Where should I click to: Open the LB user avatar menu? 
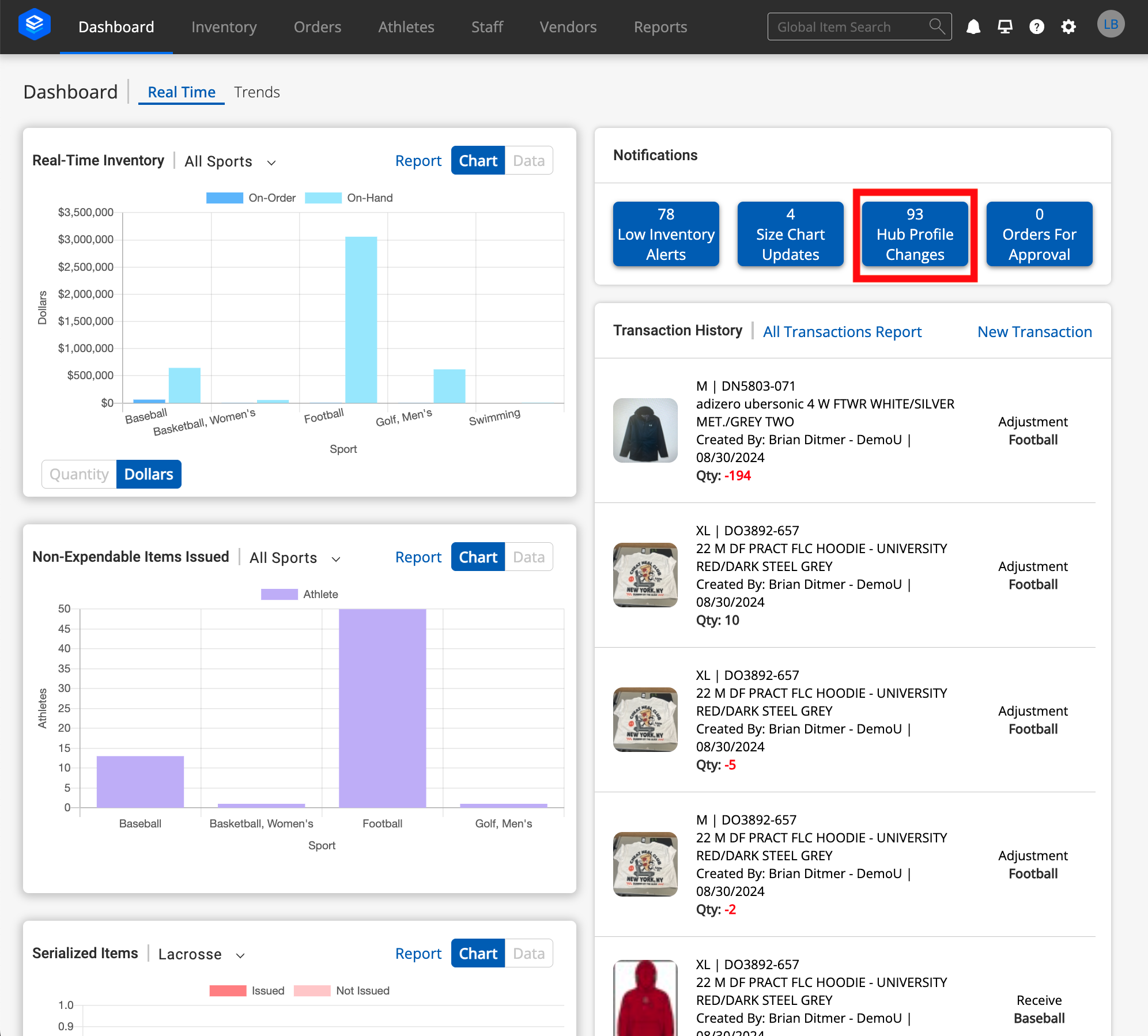coord(1110,24)
